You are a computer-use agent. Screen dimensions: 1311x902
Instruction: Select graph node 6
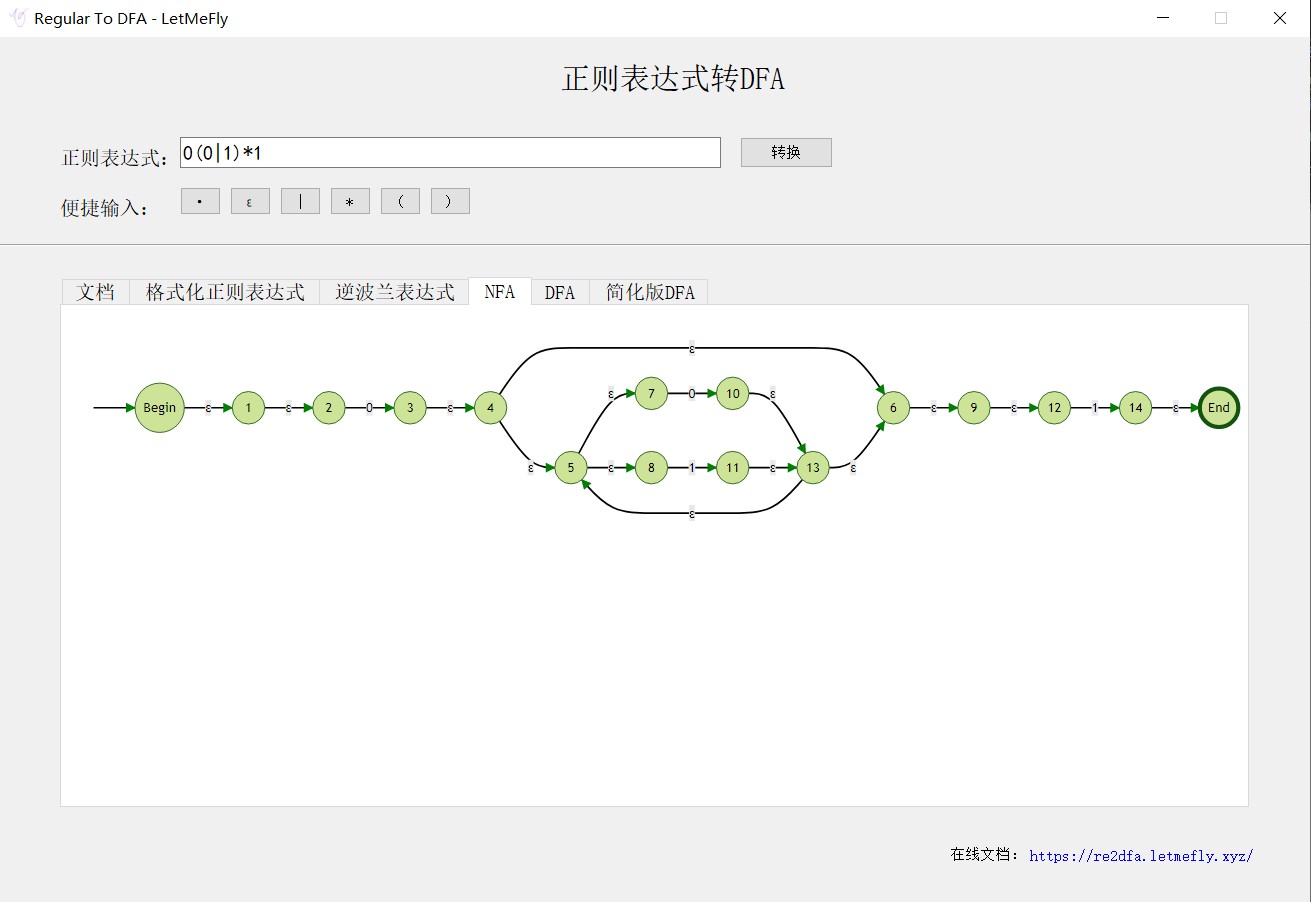893,408
